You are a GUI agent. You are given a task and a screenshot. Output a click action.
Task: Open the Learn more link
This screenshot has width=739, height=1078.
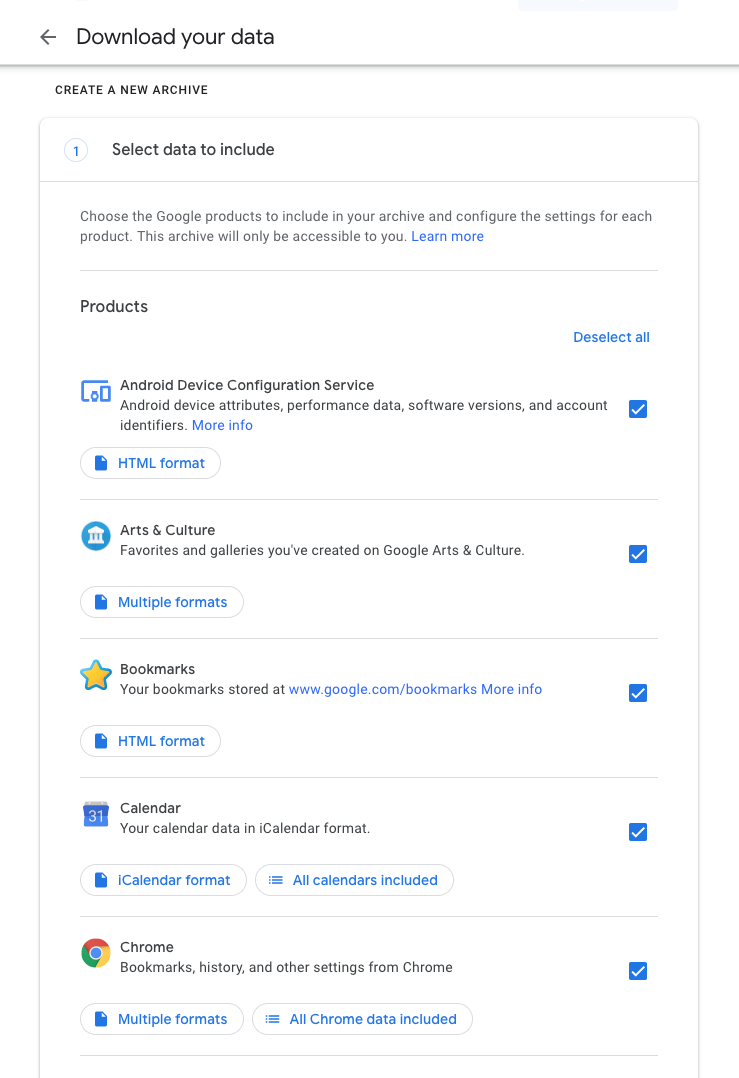(447, 237)
